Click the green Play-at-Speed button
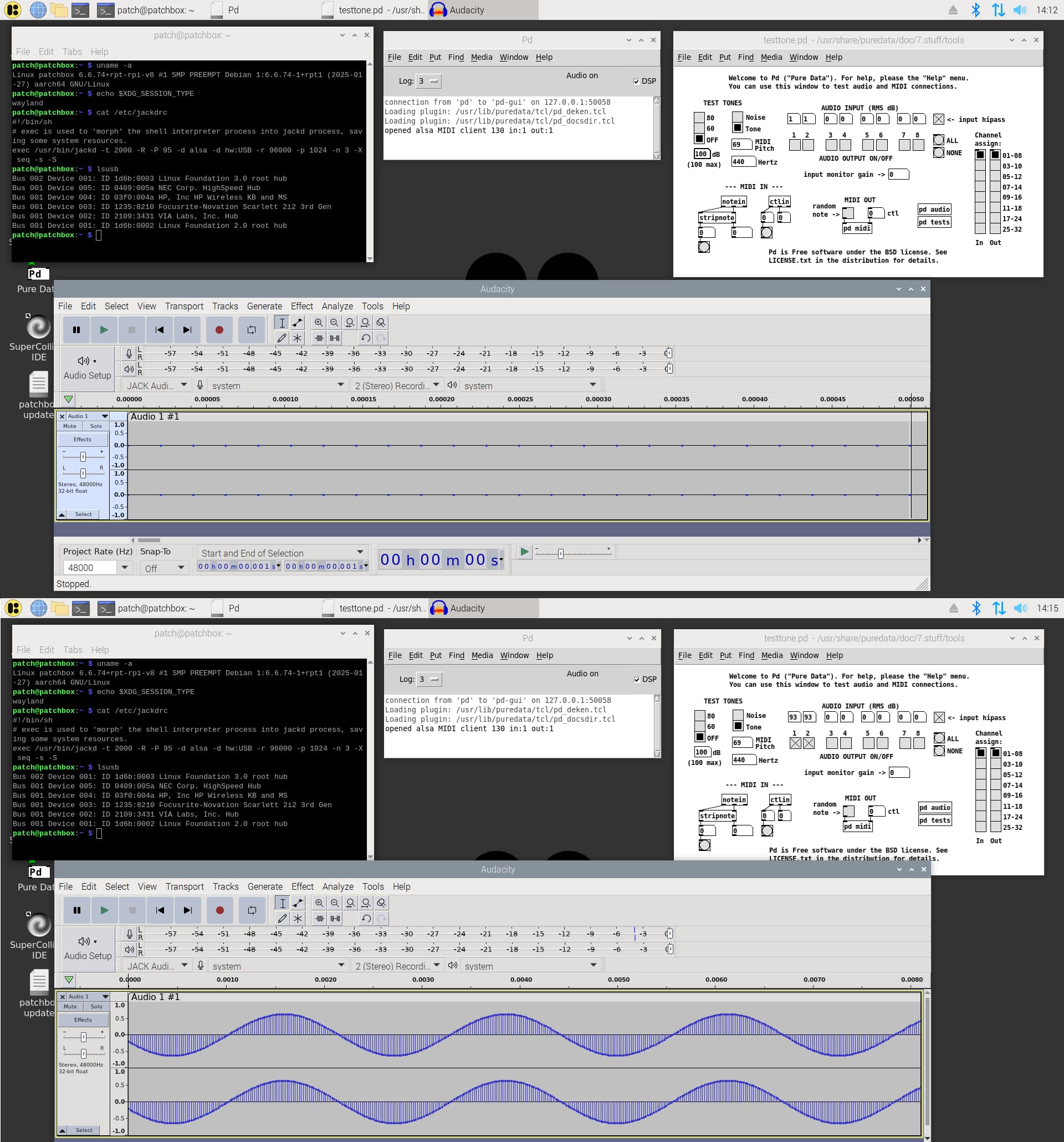 (x=524, y=552)
